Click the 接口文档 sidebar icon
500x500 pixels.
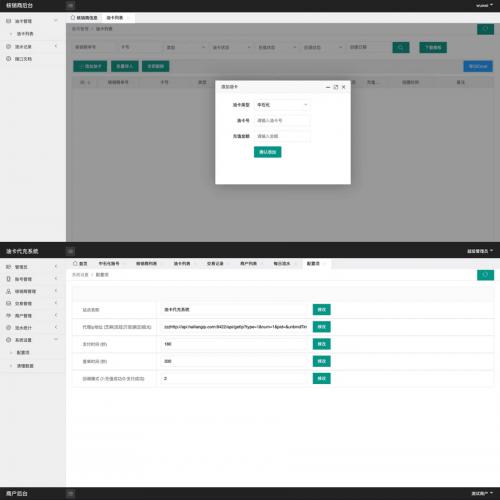(x=9, y=59)
